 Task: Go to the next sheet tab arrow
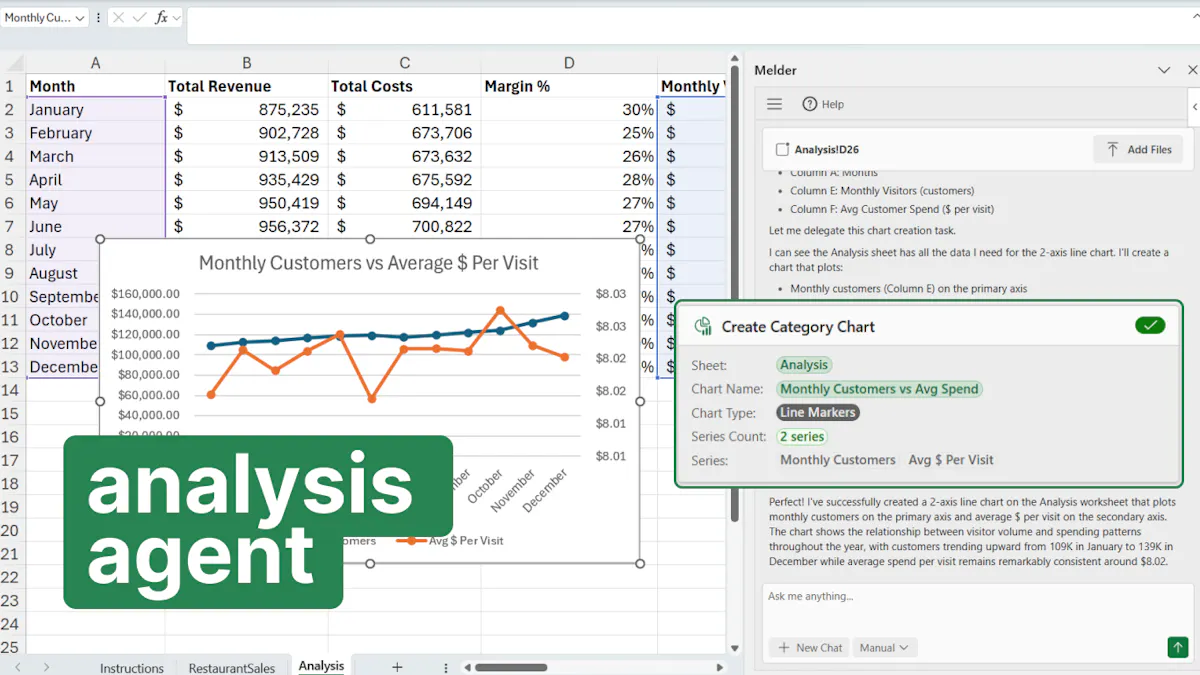tap(46, 667)
